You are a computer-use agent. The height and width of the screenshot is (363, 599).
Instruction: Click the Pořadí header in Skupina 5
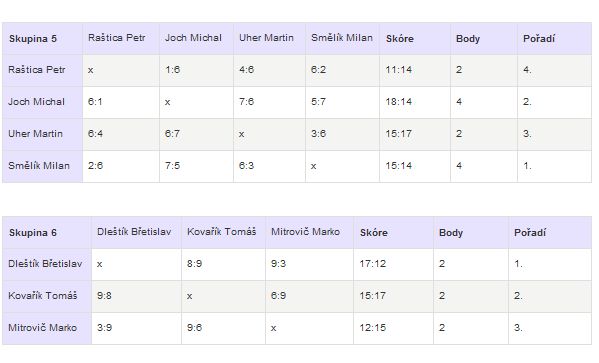(x=554, y=39)
